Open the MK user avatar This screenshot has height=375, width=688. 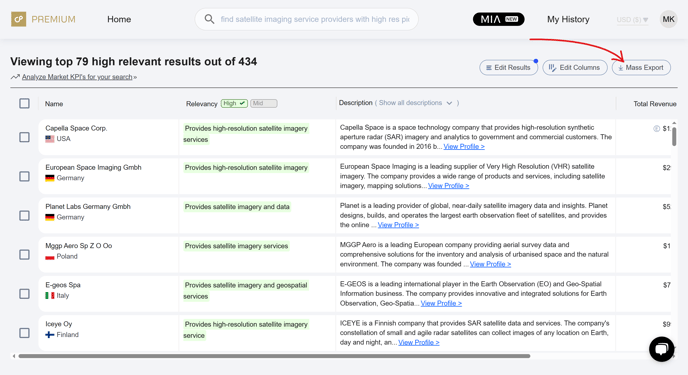[668, 19]
